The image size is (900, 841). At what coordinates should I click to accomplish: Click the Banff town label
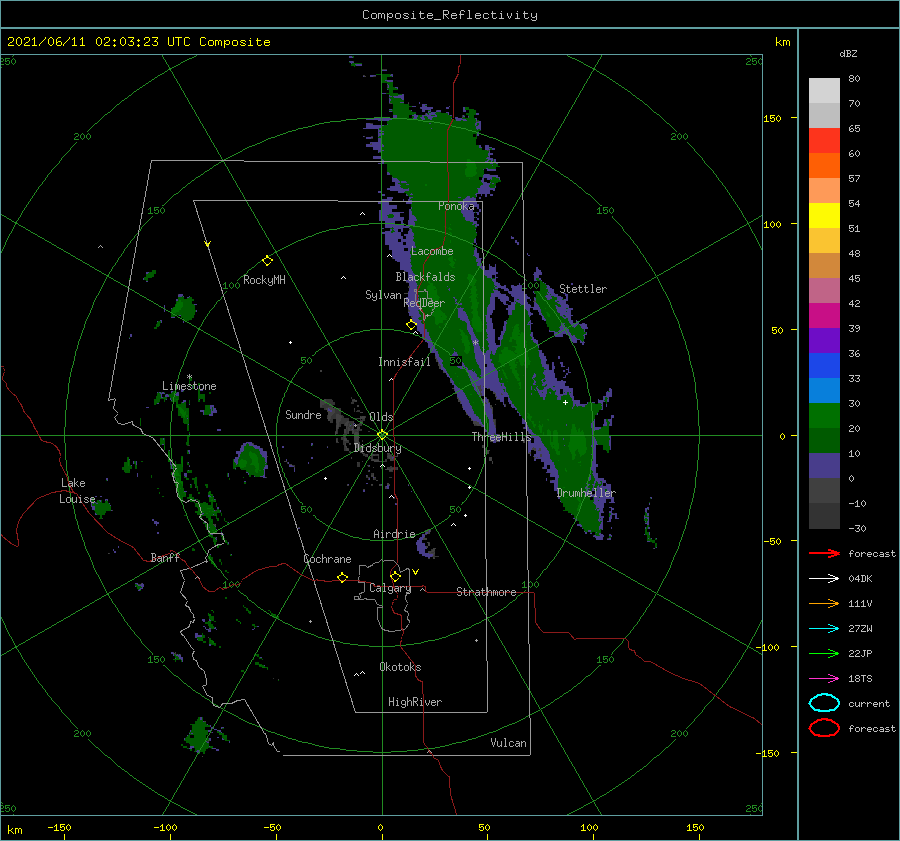(165, 558)
